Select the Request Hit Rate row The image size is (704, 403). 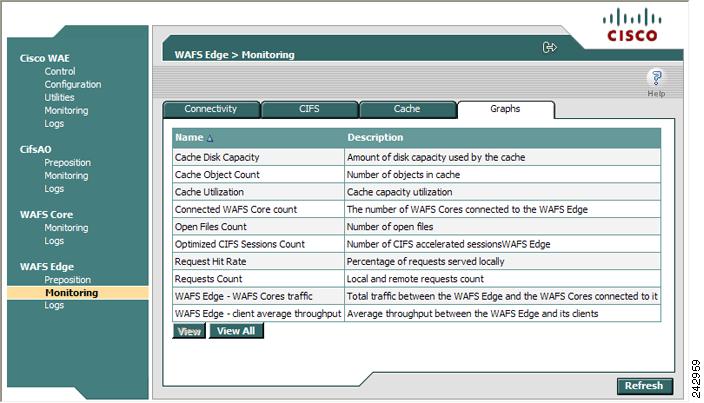[417, 262]
